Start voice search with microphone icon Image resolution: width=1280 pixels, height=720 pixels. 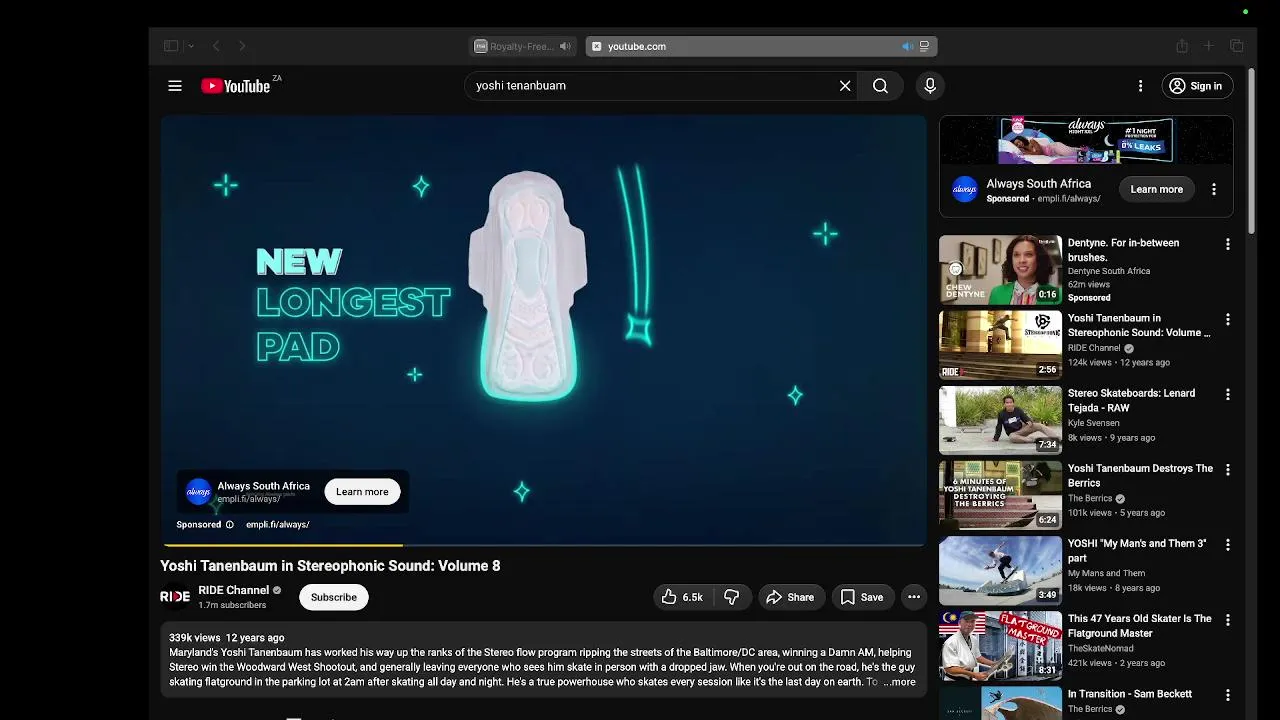930,86
